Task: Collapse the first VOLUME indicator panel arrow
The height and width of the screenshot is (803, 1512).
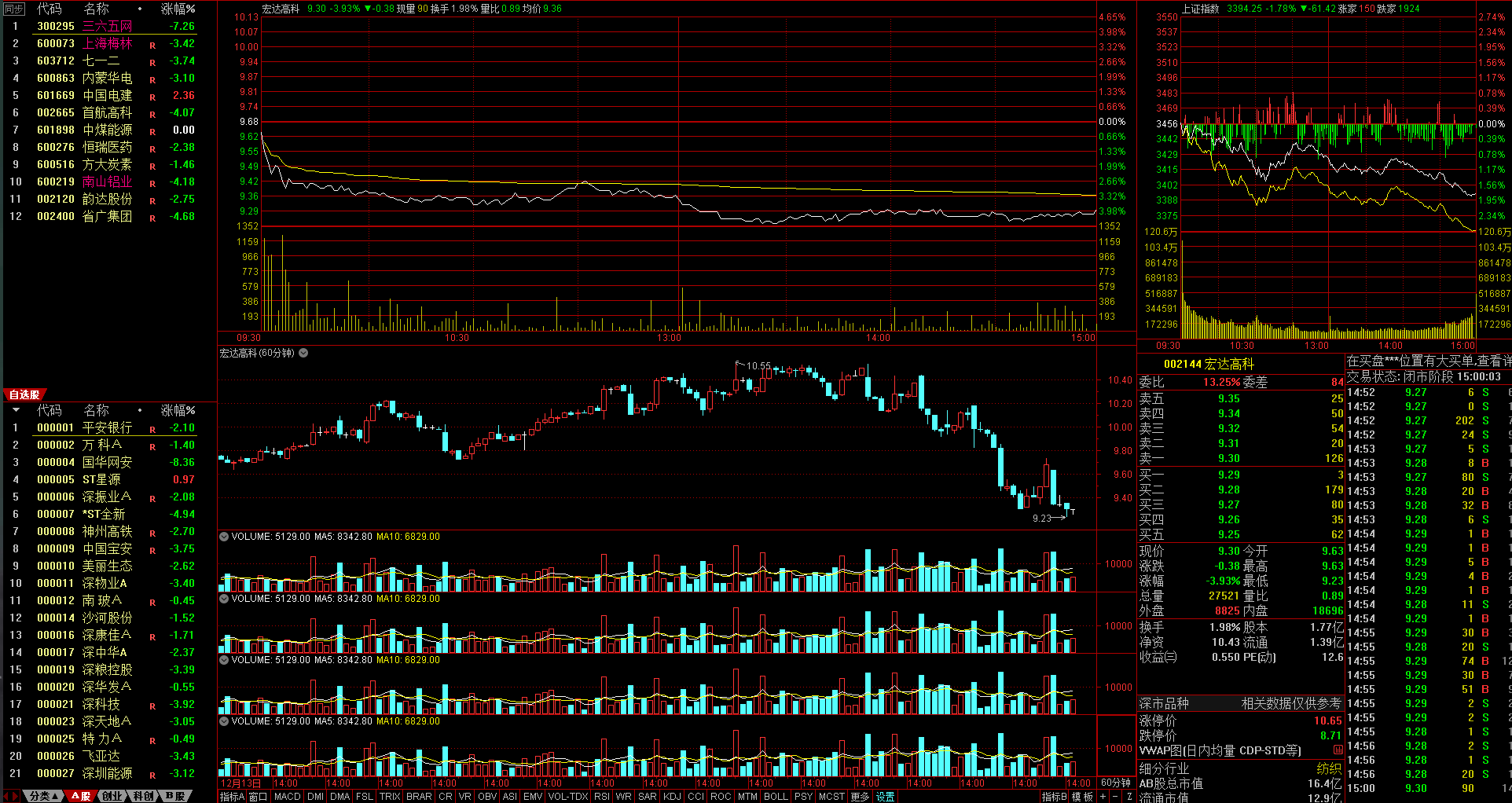Action: point(224,537)
